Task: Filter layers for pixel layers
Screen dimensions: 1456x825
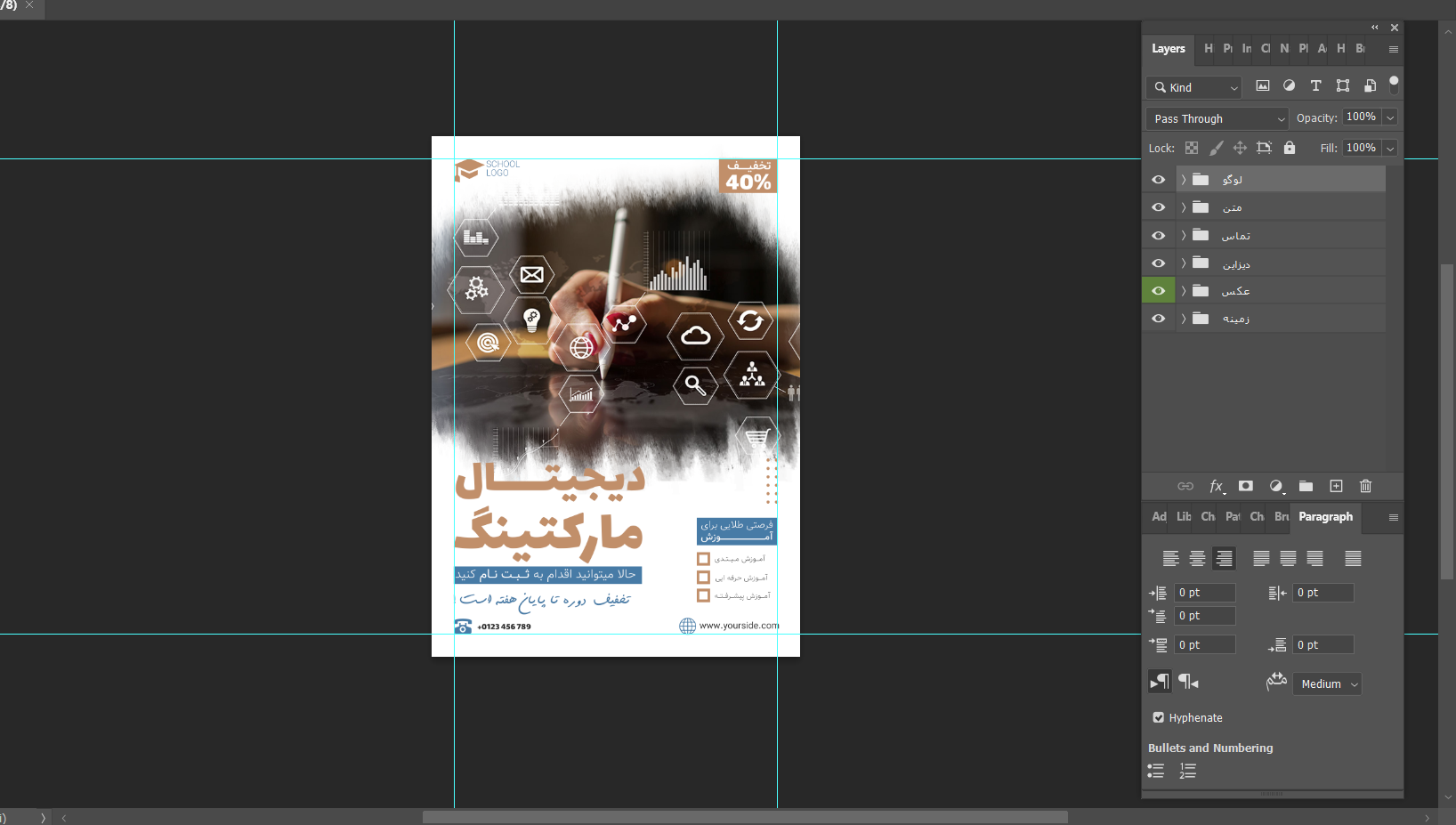Action: click(1262, 85)
